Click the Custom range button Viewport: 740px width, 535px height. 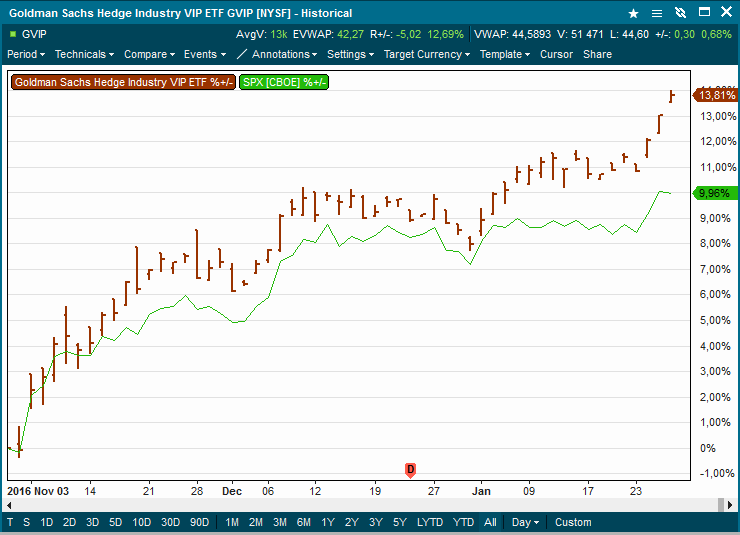tap(573, 522)
